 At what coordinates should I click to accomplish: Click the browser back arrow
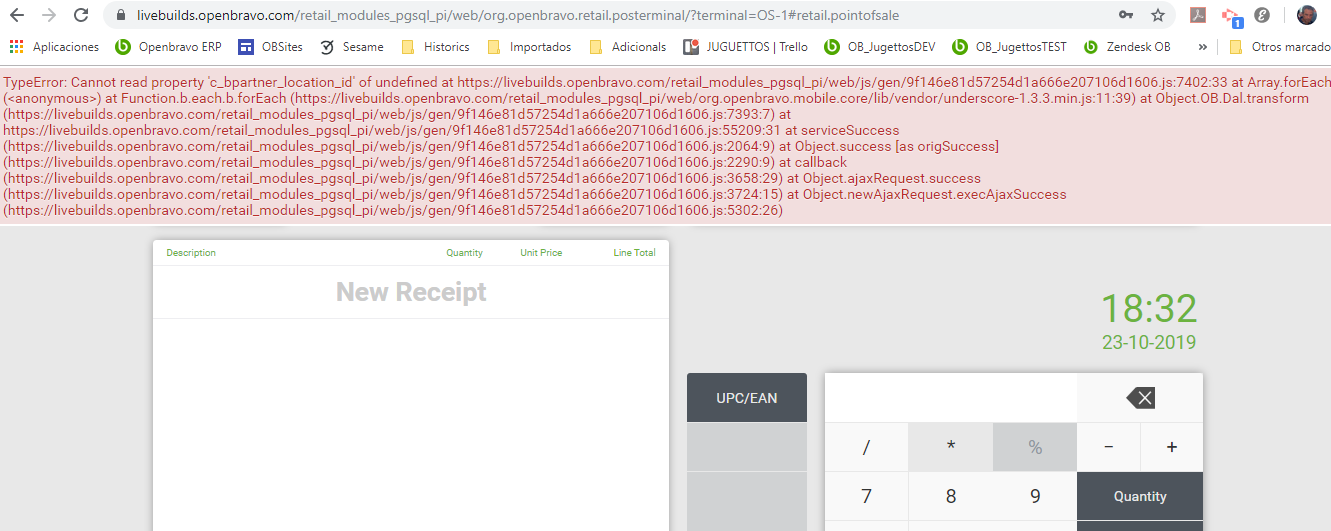(x=17, y=15)
